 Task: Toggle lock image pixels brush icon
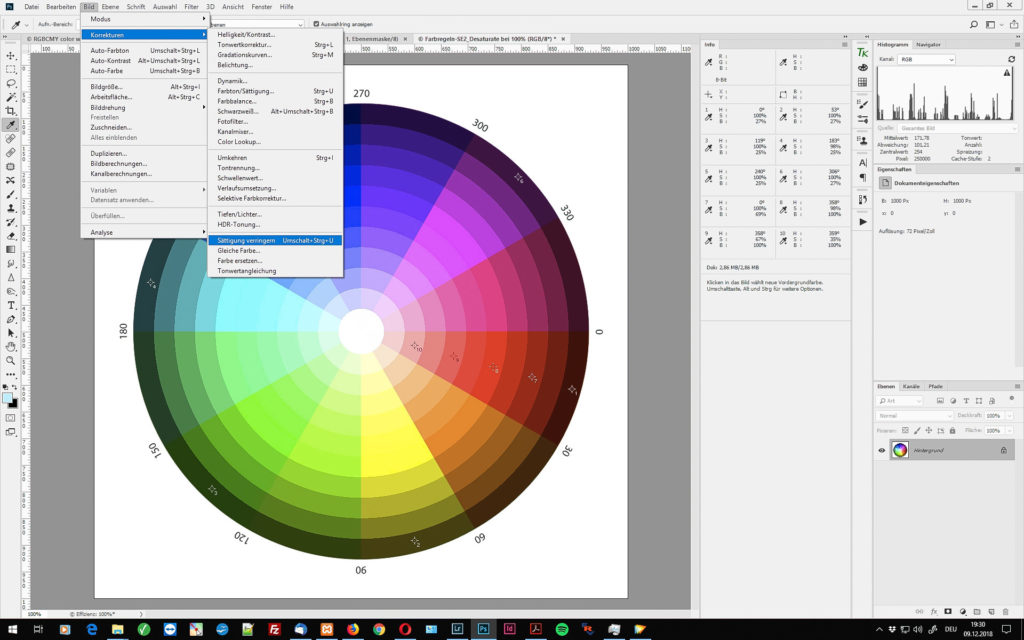click(x=917, y=430)
